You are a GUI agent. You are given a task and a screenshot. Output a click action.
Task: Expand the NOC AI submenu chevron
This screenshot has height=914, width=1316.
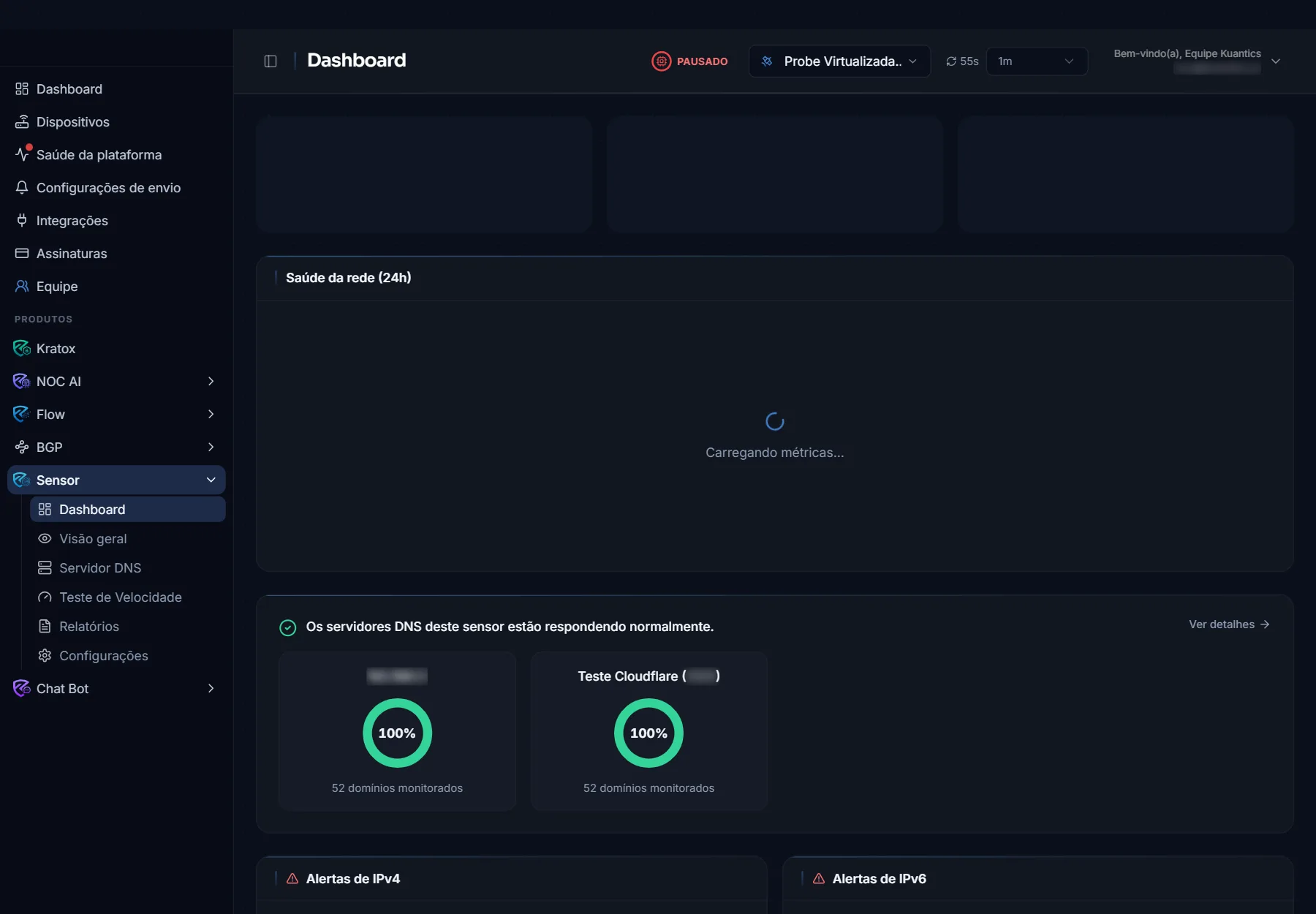(x=211, y=382)
